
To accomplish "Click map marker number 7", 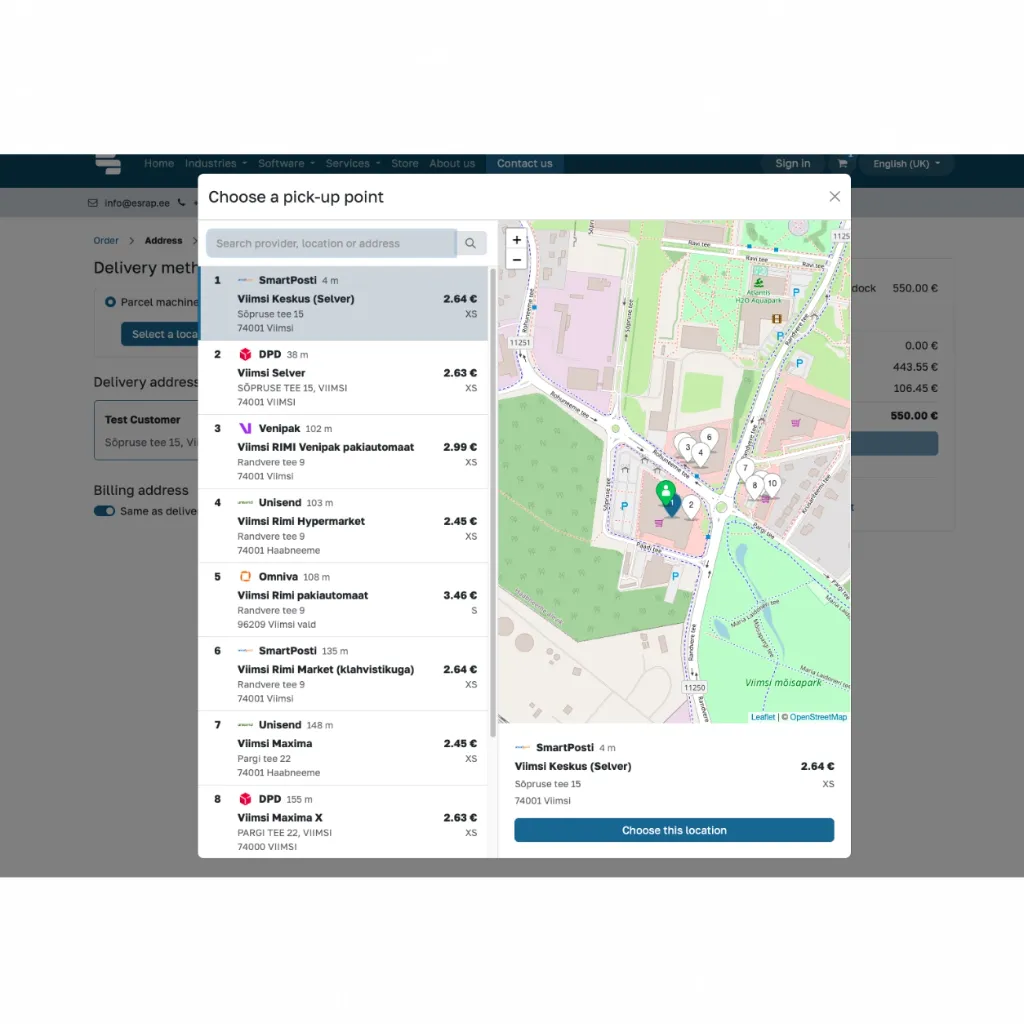I will coord(745,469).
